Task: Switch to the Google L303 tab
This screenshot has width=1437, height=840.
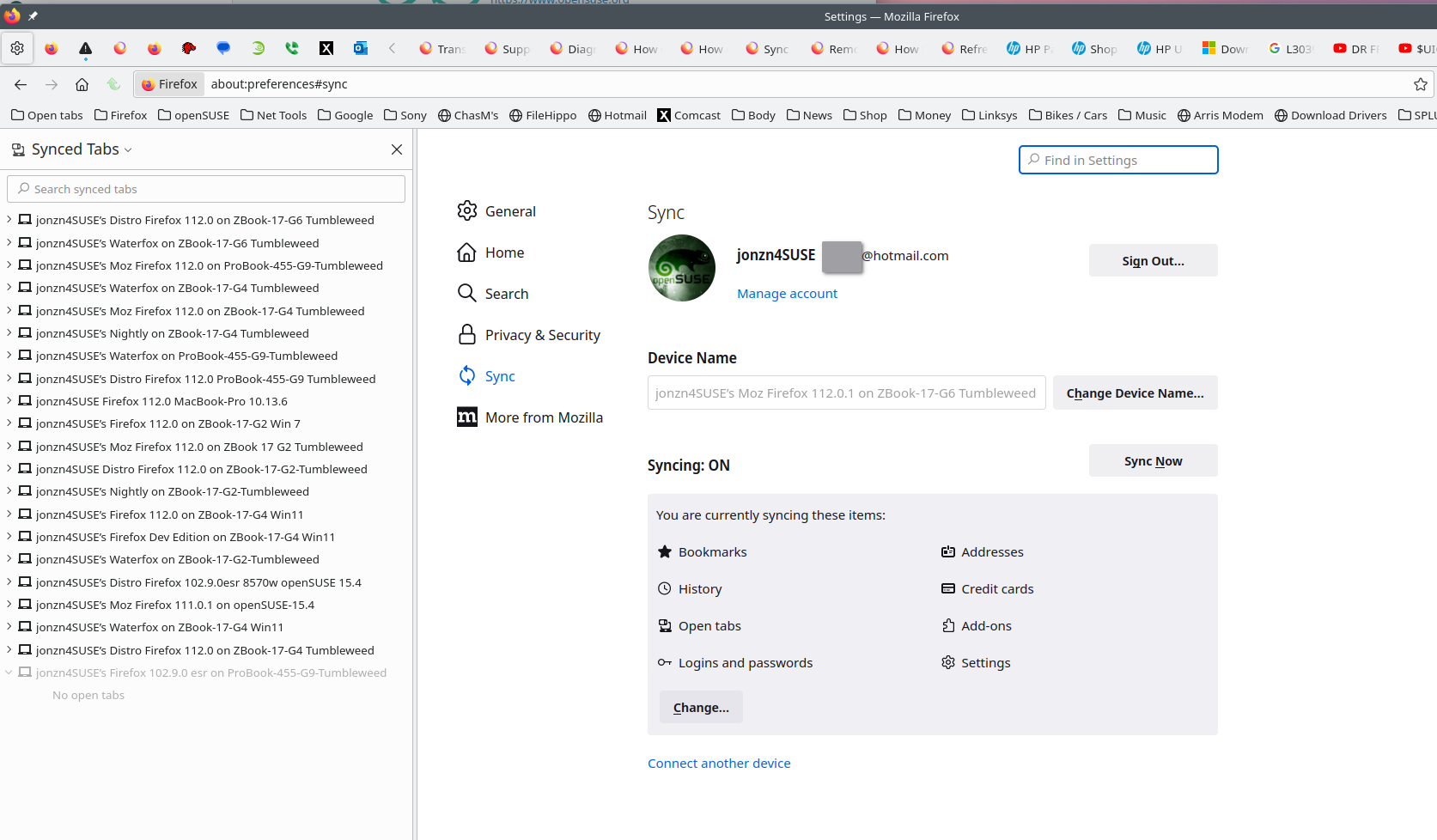Action: click(1290, 49)
